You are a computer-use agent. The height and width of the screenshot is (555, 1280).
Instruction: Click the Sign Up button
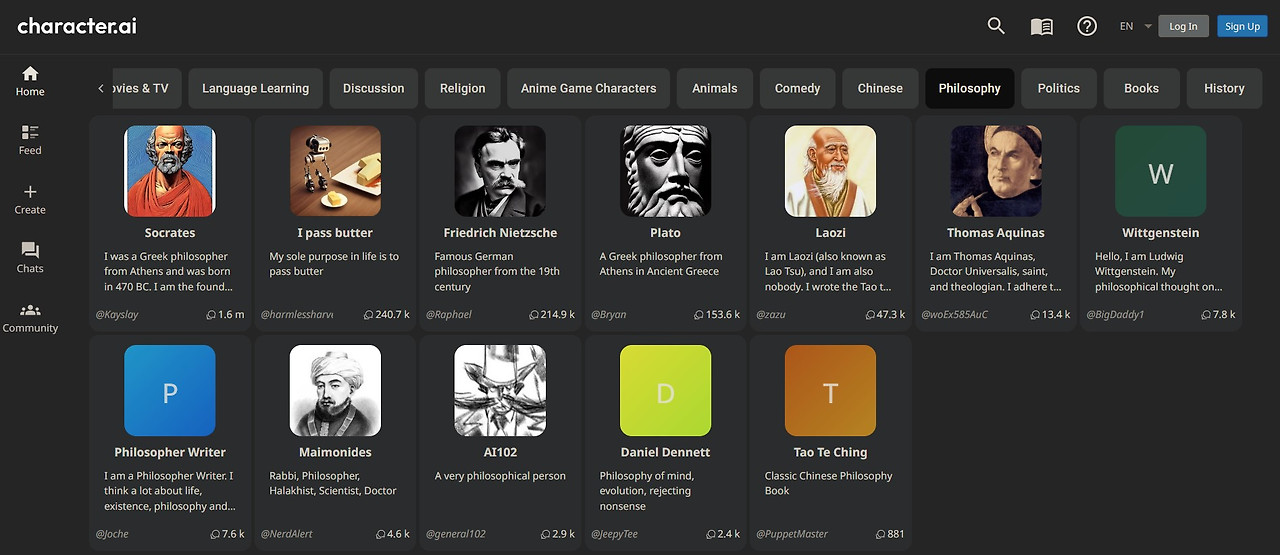pos(1242,26)
